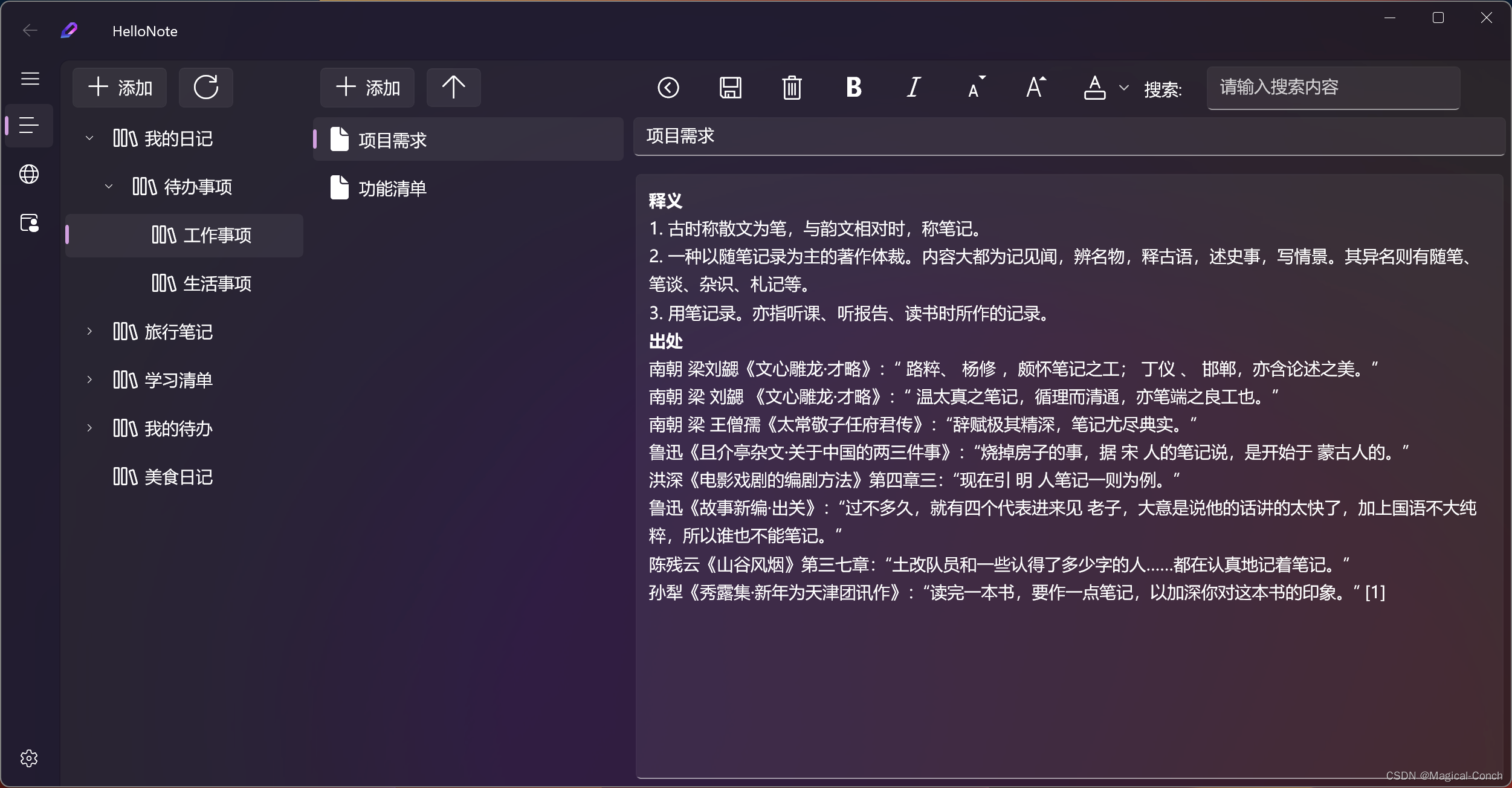Click 添加 button above note list

[367, 88]
